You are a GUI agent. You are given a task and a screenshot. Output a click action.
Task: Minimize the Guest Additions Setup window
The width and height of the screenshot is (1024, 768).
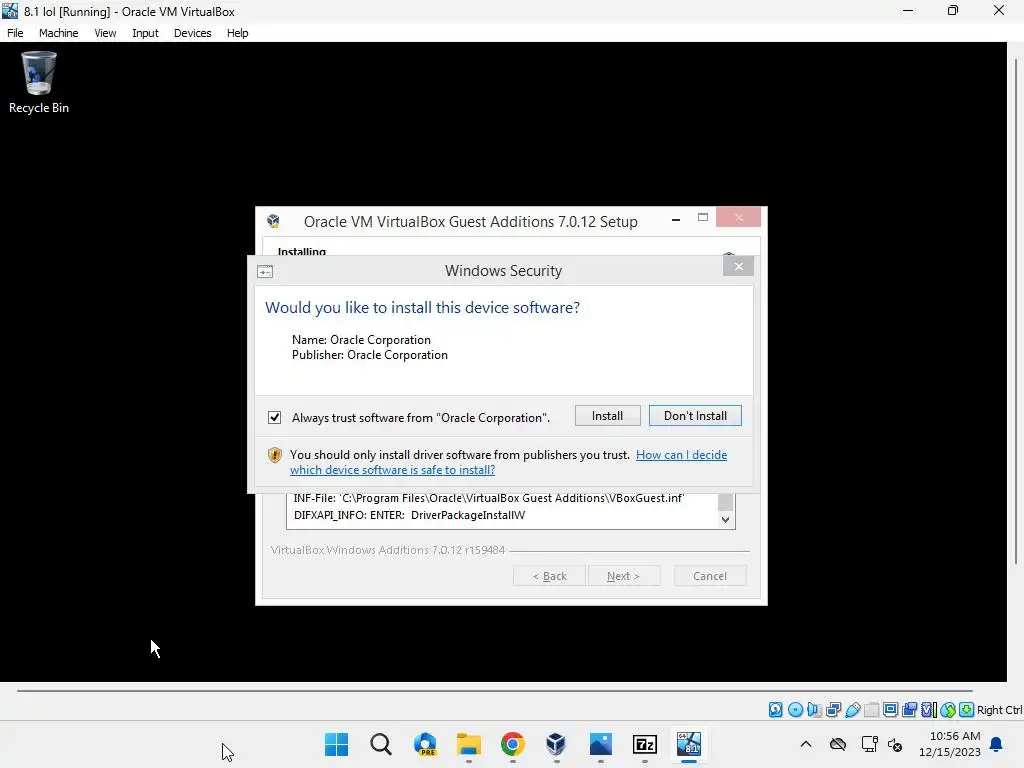(x=676, y=219)
